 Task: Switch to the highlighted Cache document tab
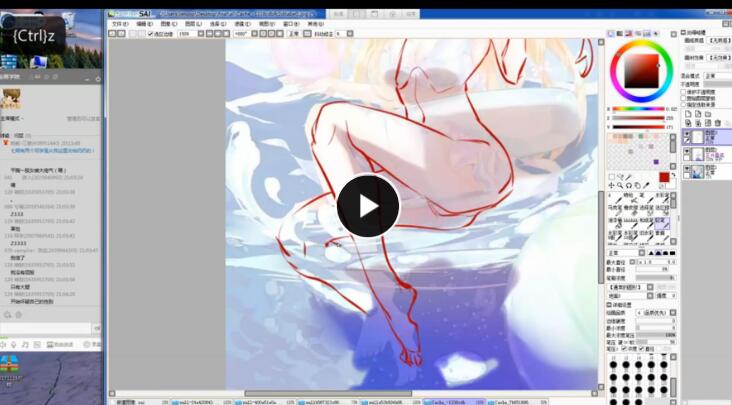click(454, 402)
